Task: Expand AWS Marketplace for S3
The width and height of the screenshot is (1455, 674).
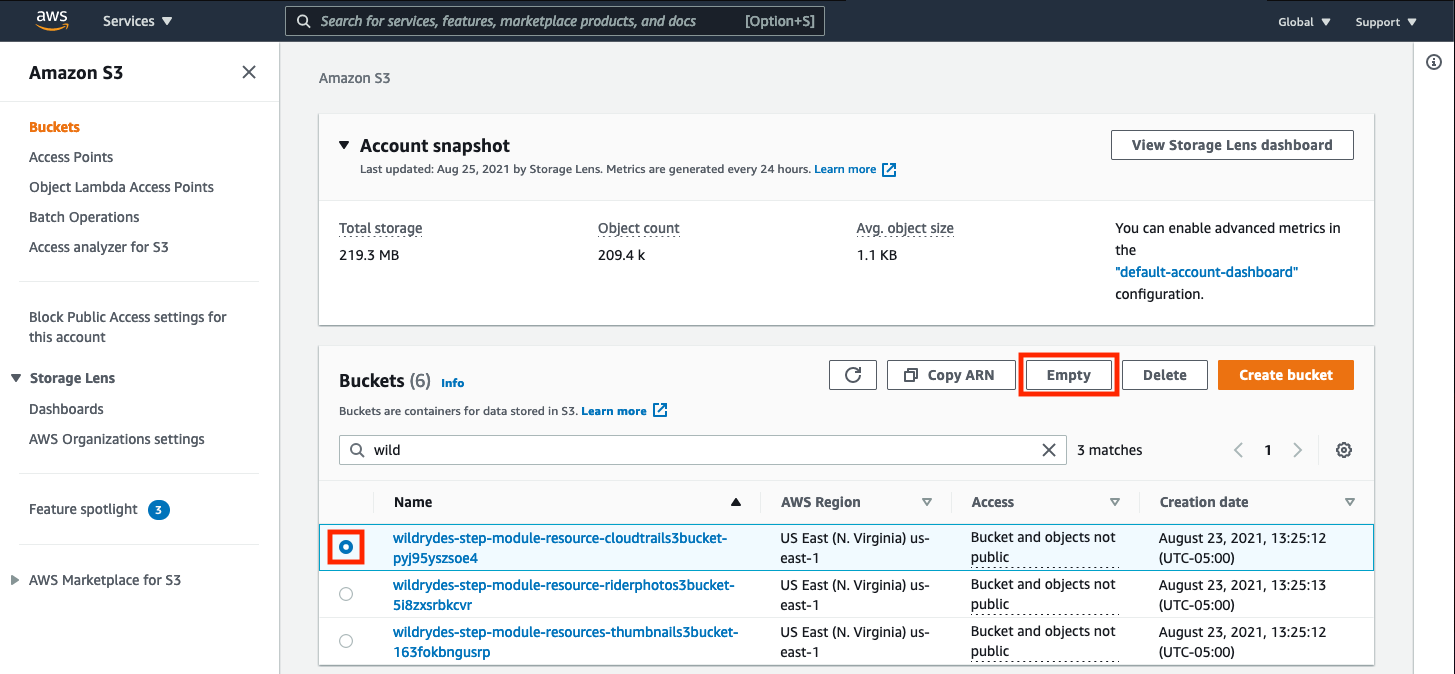Action: pyautogui.click(x=15, y=580)
